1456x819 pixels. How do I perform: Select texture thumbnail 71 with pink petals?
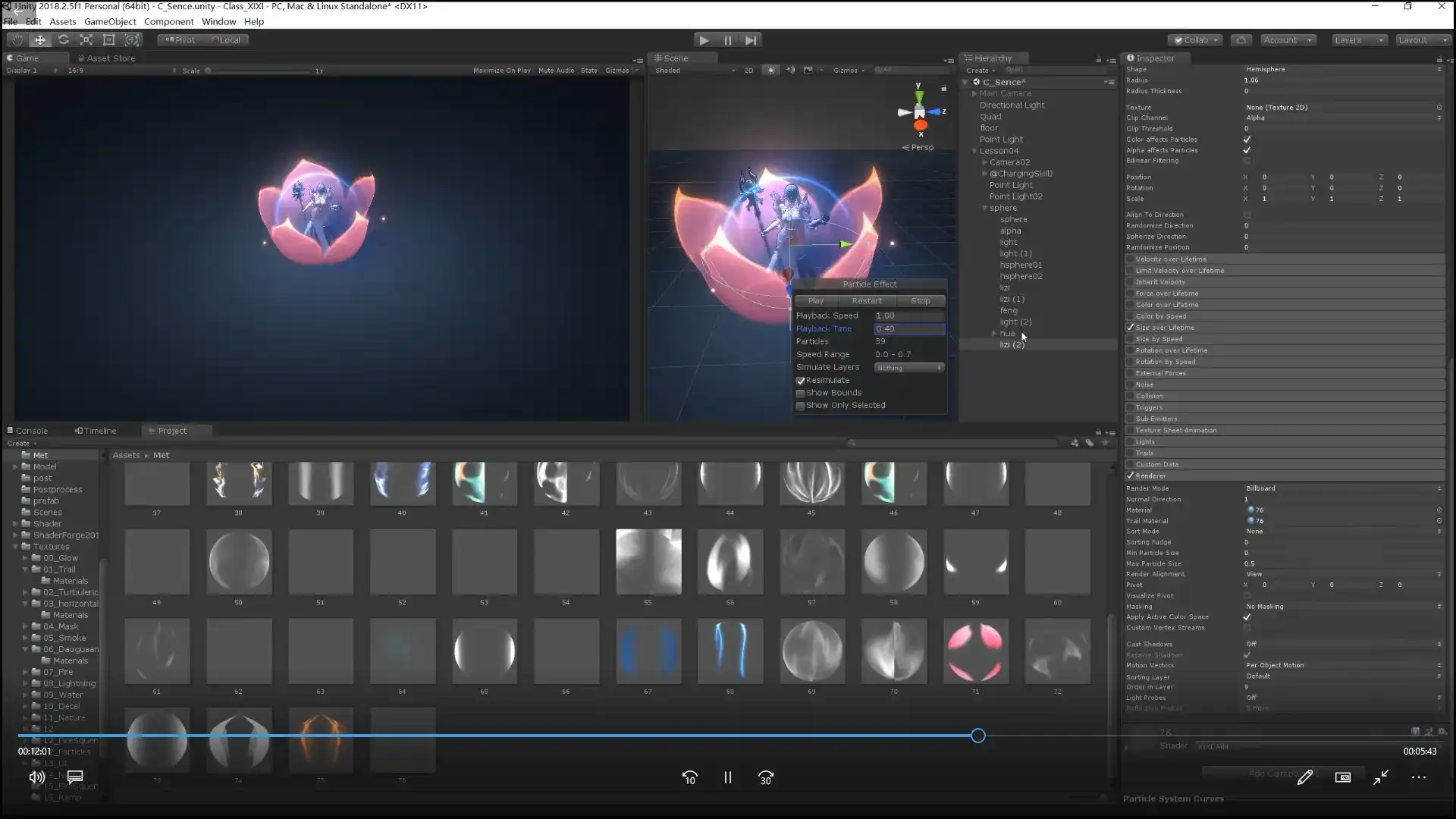coord(975,651)
